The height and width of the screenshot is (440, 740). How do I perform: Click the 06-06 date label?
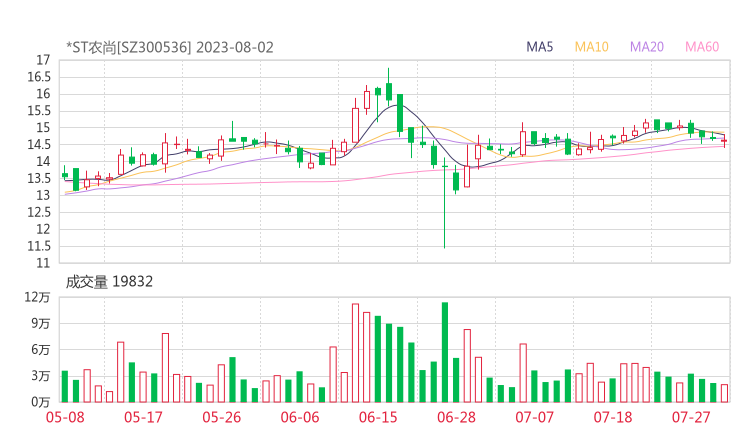tap(300, 417)
